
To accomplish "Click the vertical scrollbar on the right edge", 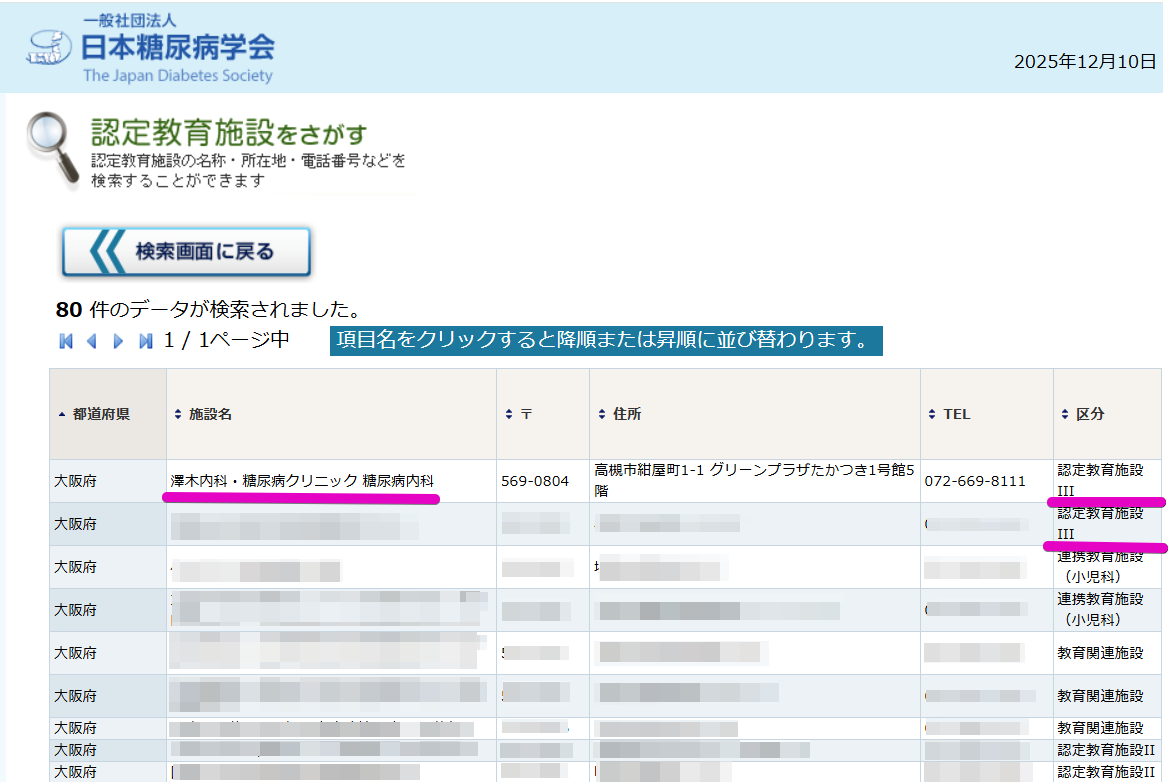I will coord(1167,400).
